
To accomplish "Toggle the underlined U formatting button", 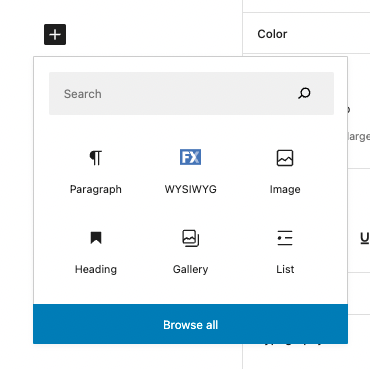I will [x=365, y=238].
